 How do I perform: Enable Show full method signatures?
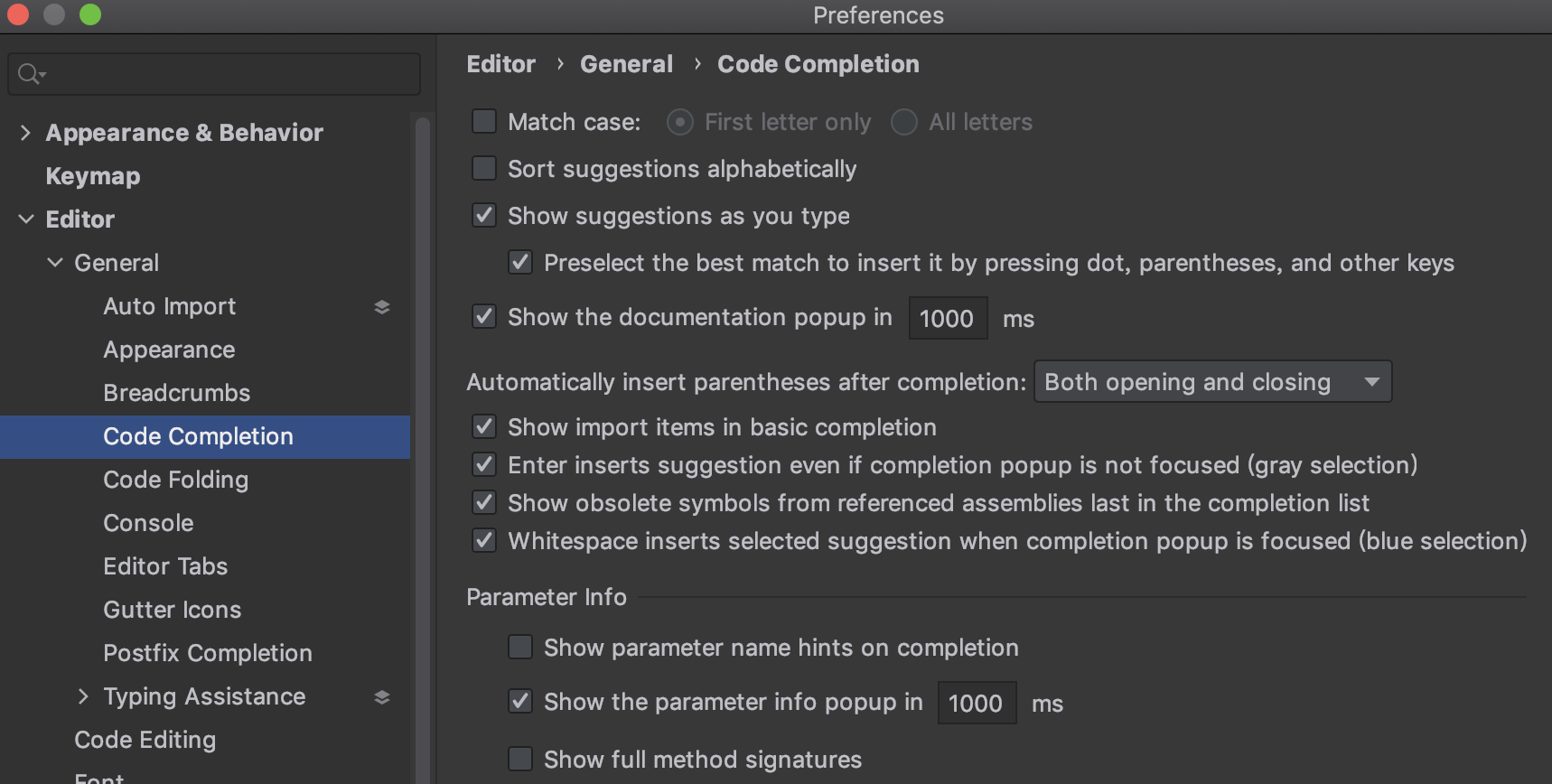(521, 760)
